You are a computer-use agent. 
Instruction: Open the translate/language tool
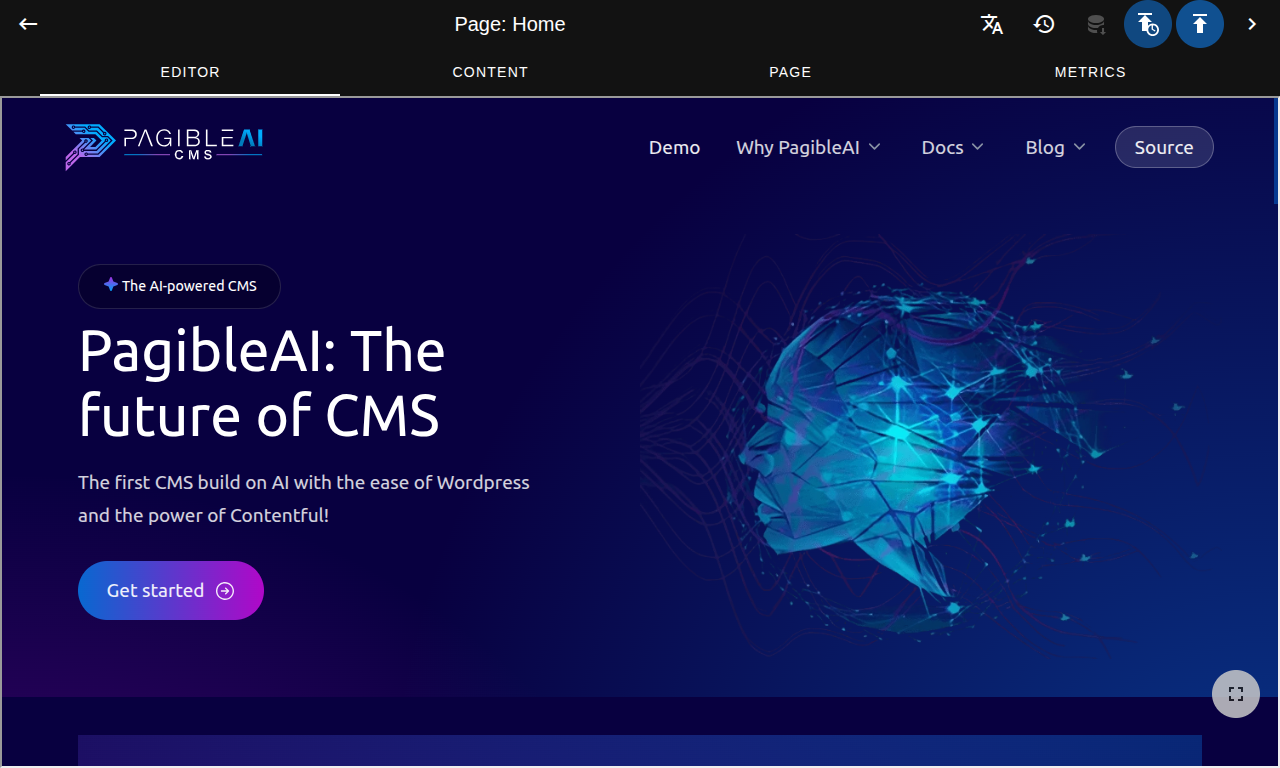pos(992,24)
